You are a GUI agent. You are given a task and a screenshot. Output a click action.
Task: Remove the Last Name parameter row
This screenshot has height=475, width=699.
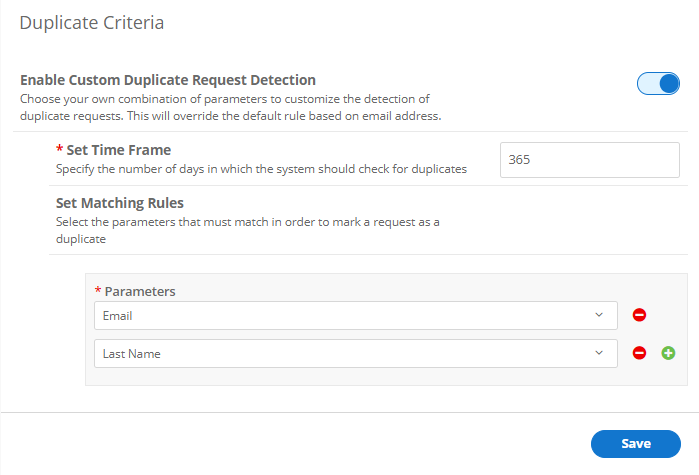coord(640,353)
